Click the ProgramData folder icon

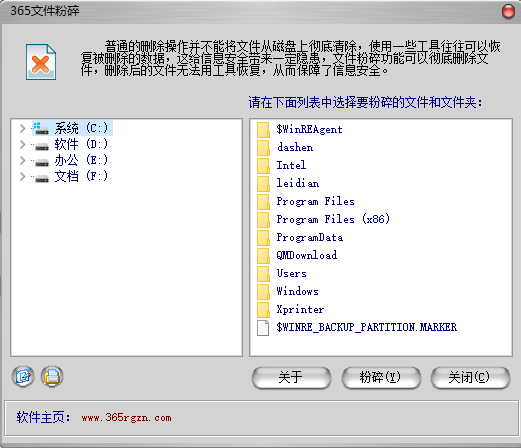coord(263,238)
